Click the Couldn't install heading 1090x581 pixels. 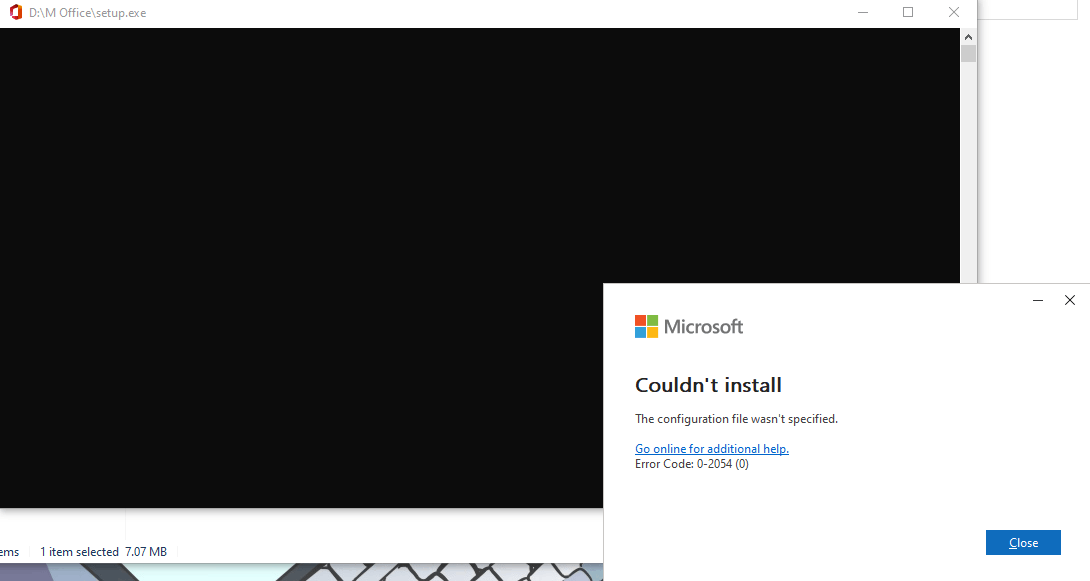(708, 385)
